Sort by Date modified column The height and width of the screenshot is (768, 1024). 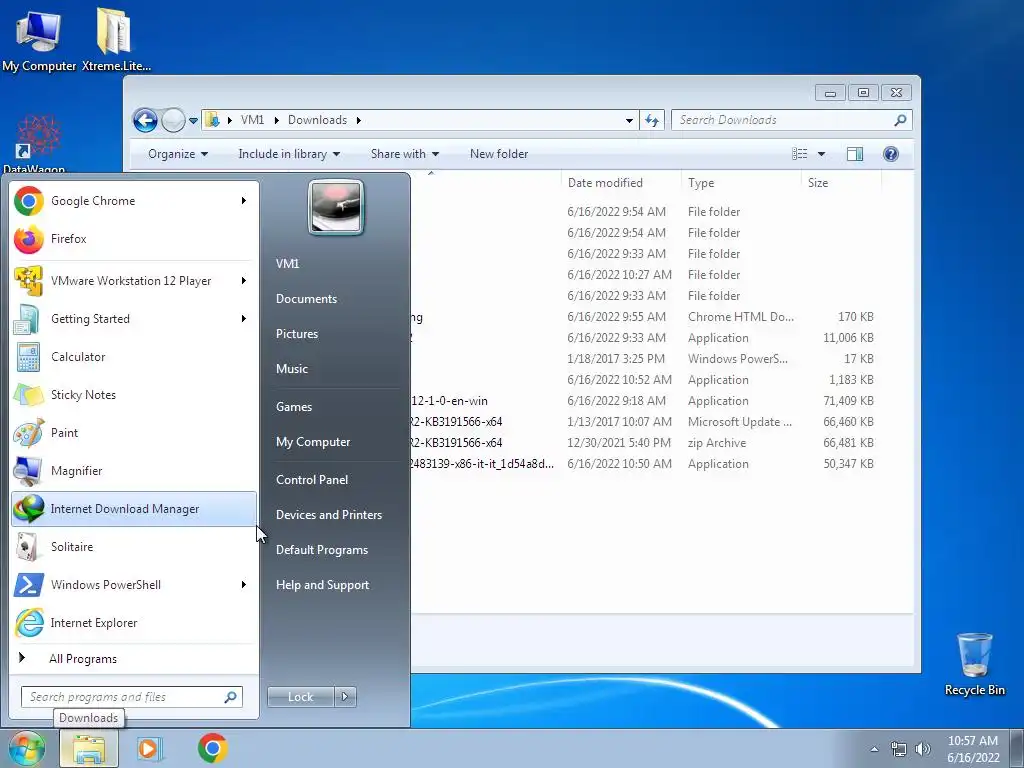click(x=620, y=183)
